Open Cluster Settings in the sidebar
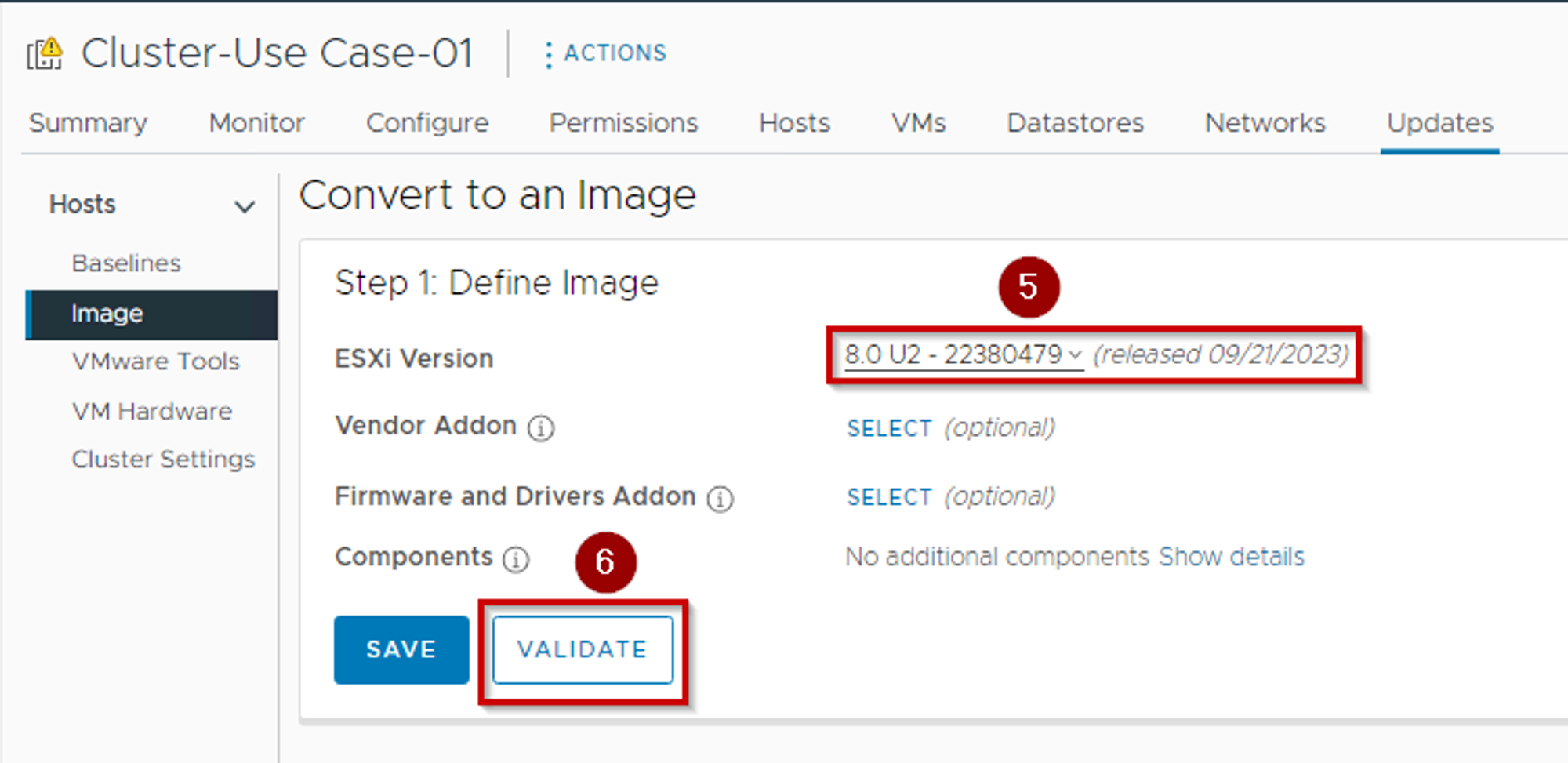Viewport: 1568px width, 763px height. click(163, 459)
